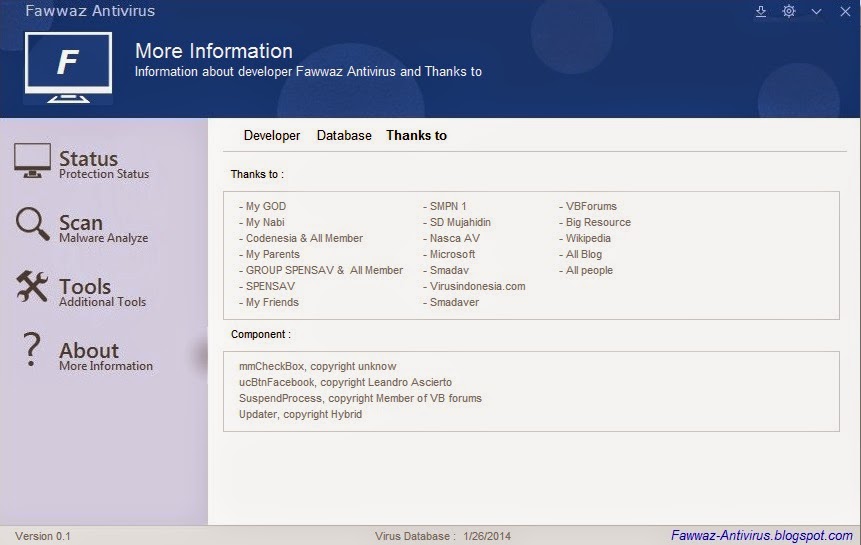Screen dimensions: 861x545
Task: Select the Thanks to tab
Action: (x=416, y=135)
